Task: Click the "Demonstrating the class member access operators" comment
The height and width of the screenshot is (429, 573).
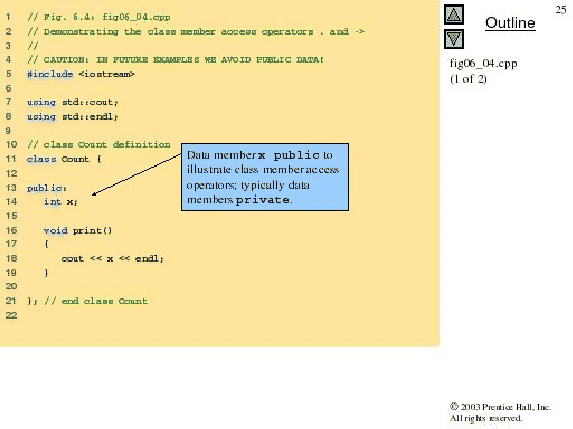Action: tap(196, 31)
